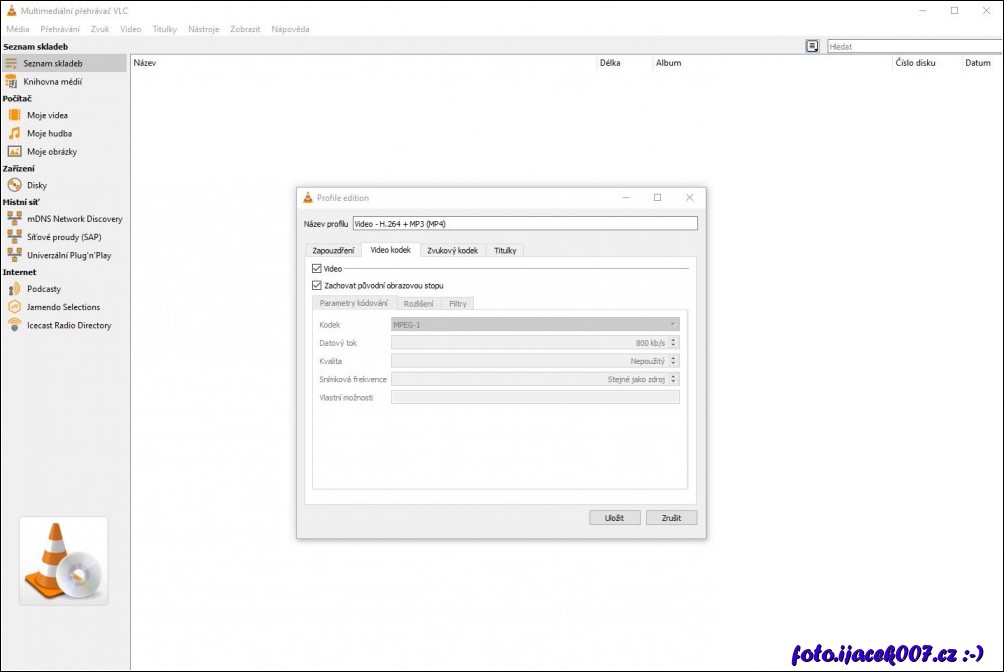Open the Nástroje menu
The image size is (1004, 672).
coord(203,29)
